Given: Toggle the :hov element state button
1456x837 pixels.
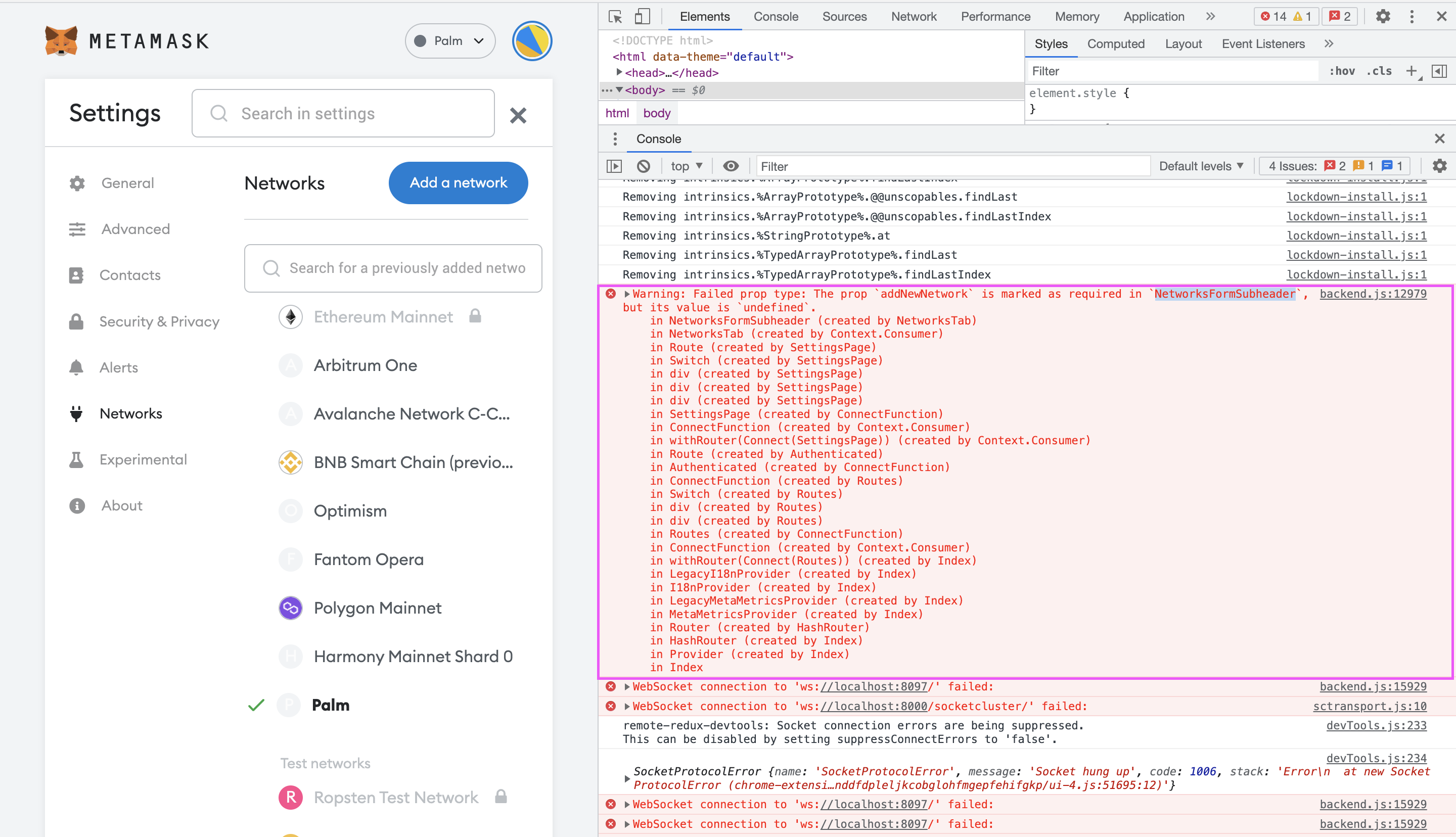Looking at the screenshot, I should 1342,71.
